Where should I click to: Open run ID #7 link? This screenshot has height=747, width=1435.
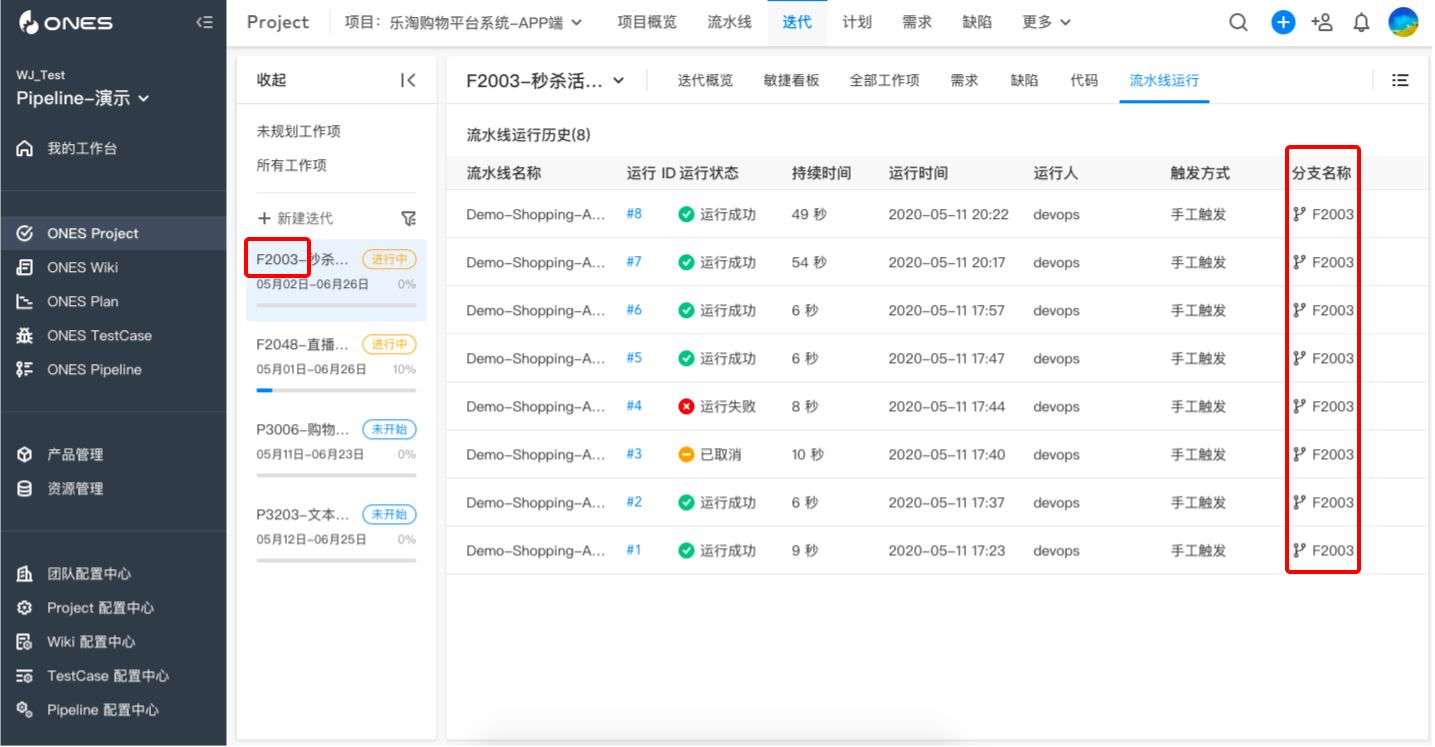pos(634,261)
